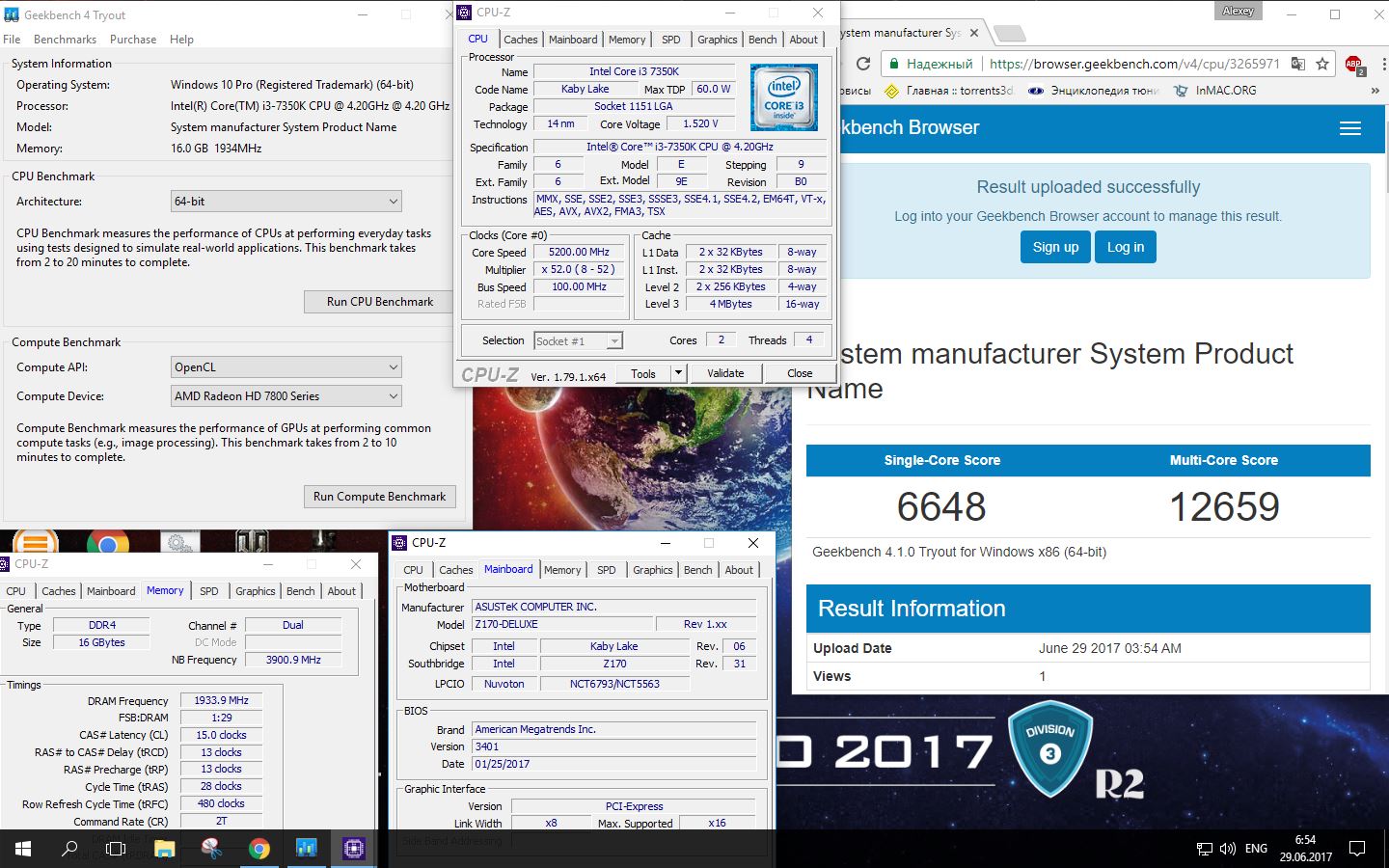1389x868 pixels.
Task: Open the Главная torrents3d bookmark
Action: [x=948, y=91]
